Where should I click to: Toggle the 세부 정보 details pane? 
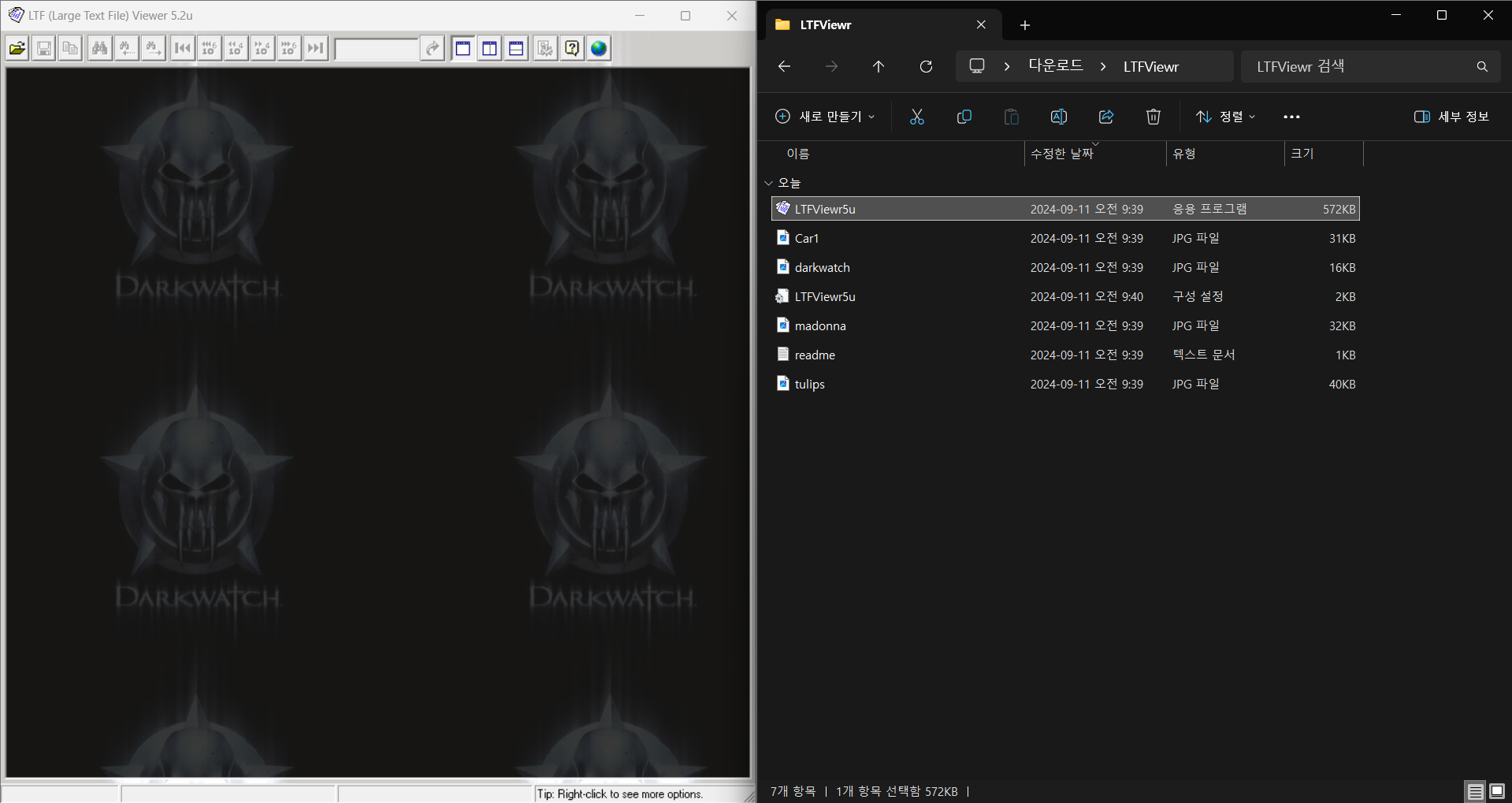pyautogui.click(x=1451, y=117)
